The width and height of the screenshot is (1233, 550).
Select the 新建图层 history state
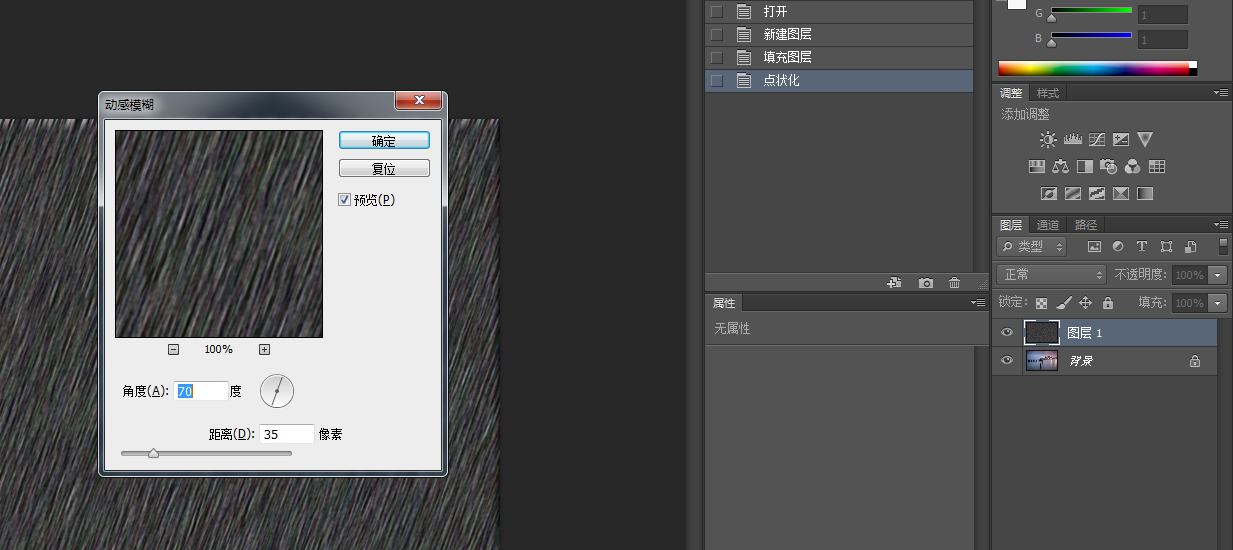839,34
